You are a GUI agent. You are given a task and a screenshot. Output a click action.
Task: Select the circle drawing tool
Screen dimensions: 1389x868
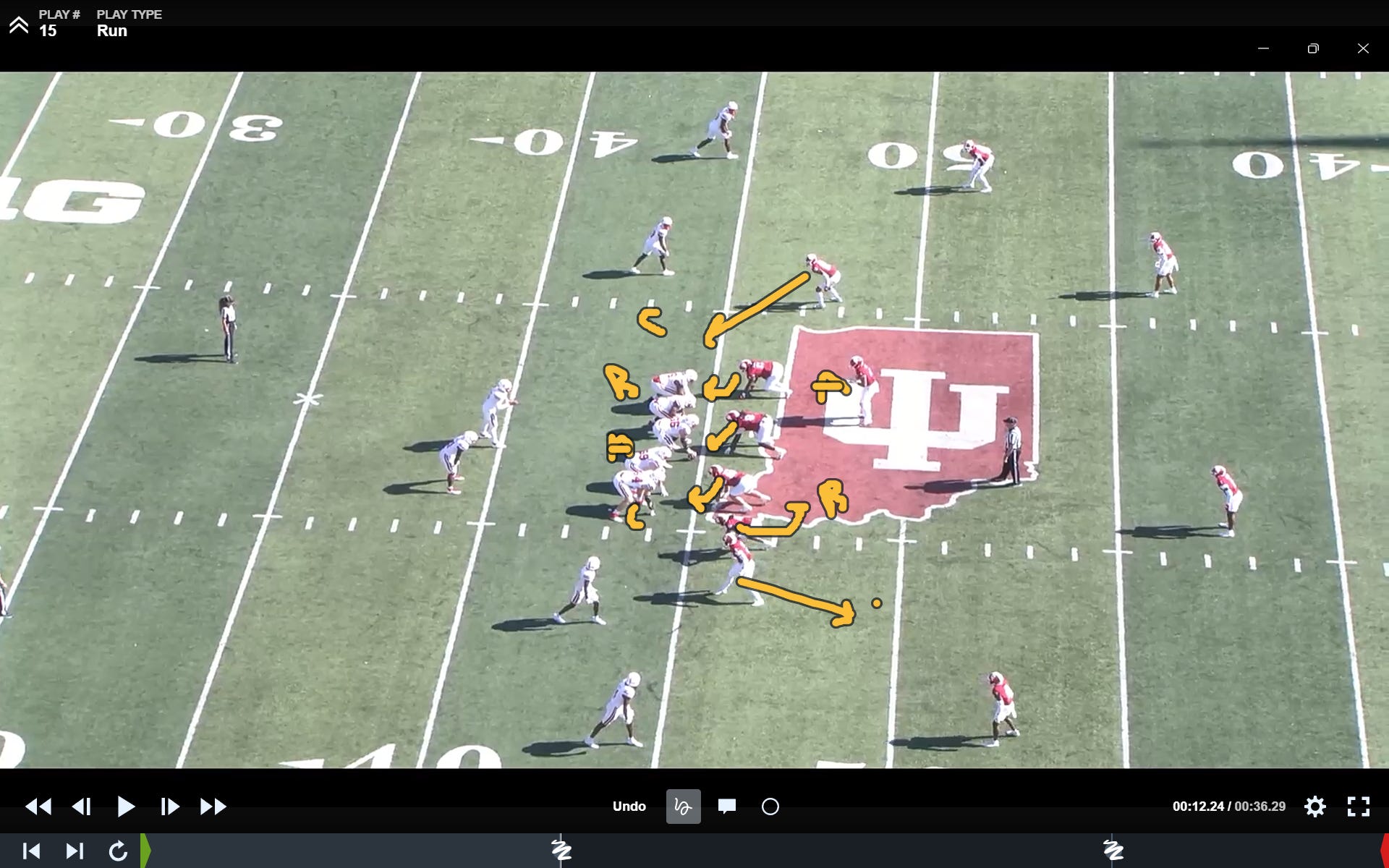point(770,807)
